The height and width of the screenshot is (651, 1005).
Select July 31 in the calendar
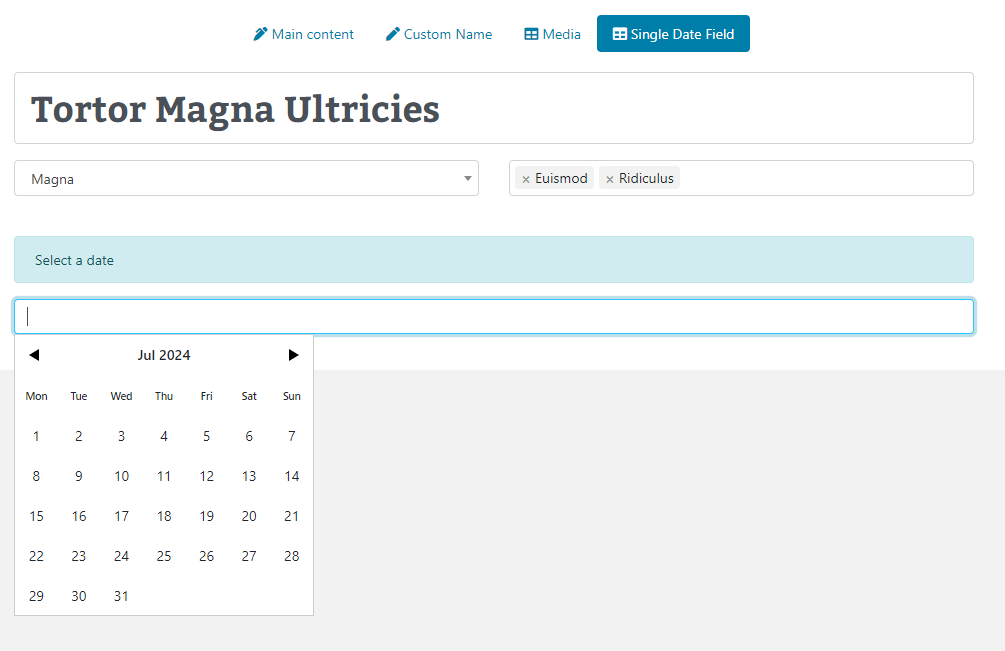click(121, 596)
